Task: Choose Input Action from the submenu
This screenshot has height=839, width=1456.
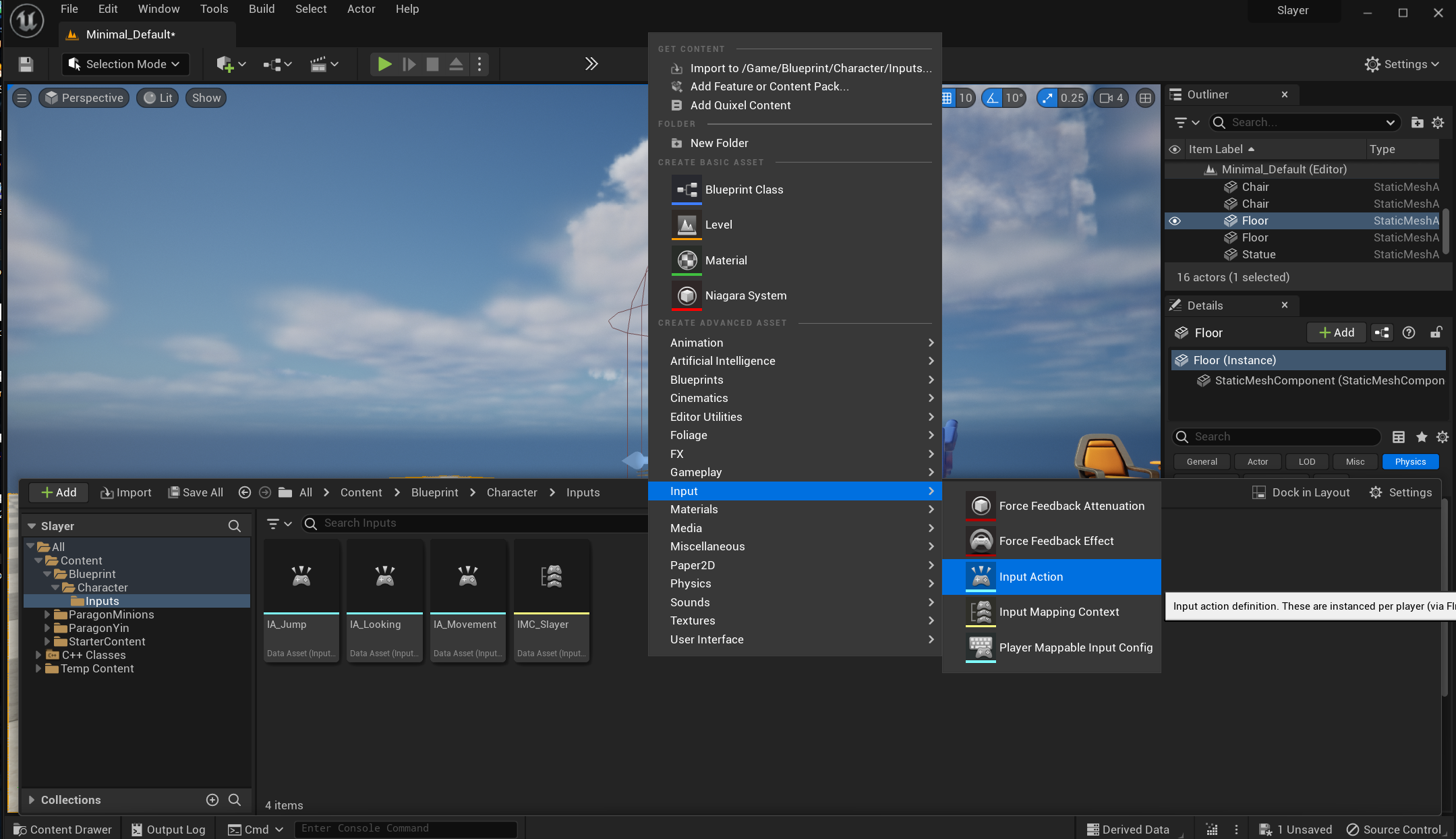Action: (x=1030, y=577)
